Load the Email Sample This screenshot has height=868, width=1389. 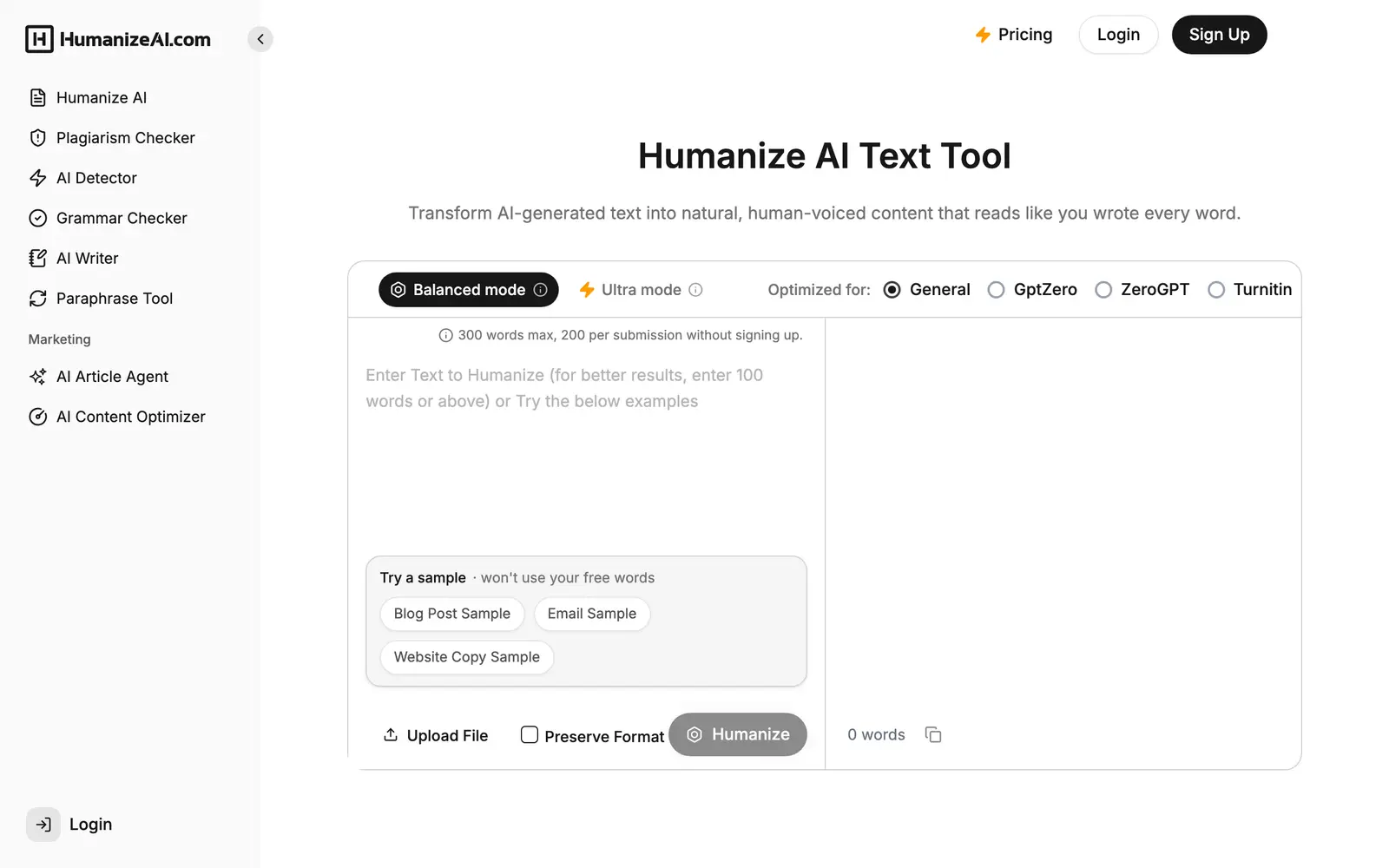click(x=592, y=614)
